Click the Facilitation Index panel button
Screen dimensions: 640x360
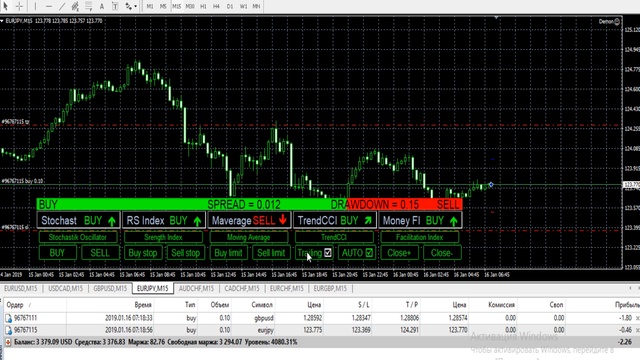tap(420, 237)
